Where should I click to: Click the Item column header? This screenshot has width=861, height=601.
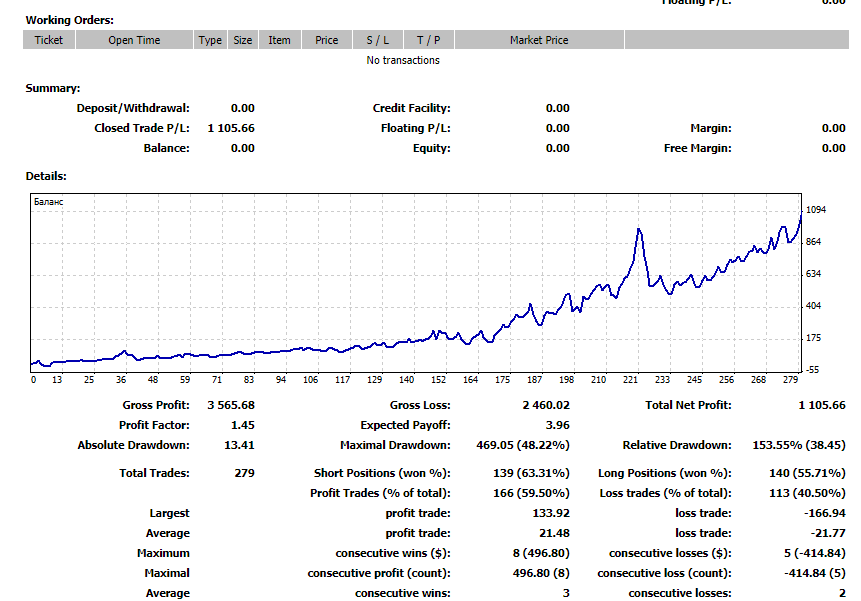pos(279,40)
